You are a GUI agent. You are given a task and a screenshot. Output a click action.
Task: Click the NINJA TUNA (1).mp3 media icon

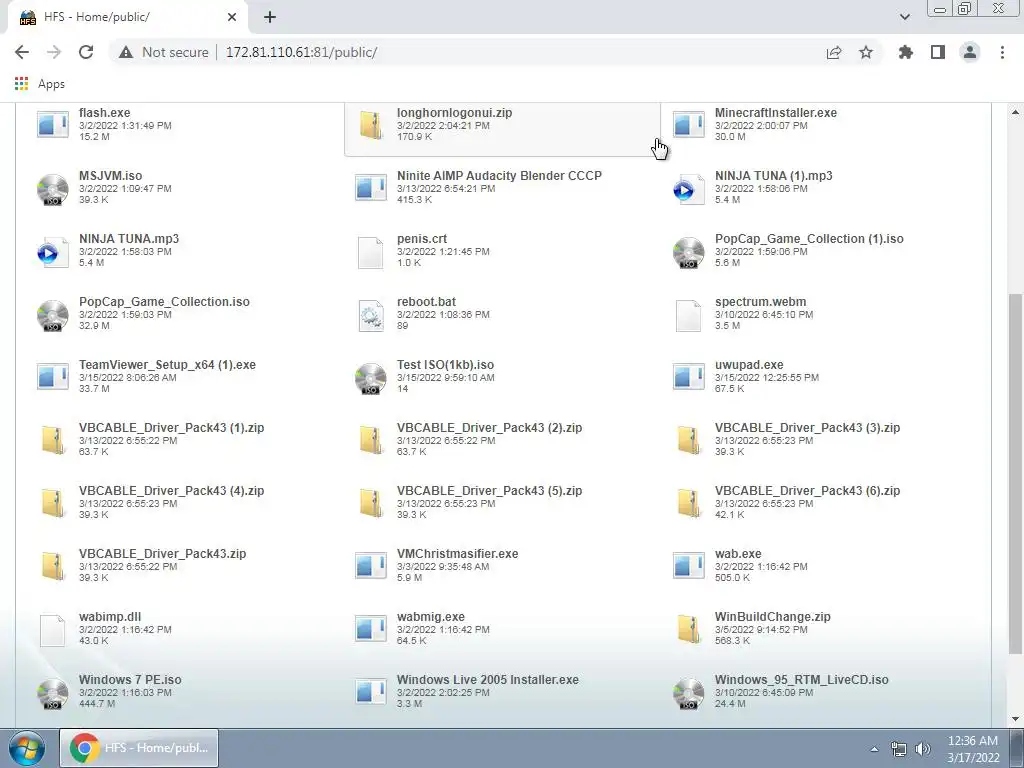pos(688,189)
